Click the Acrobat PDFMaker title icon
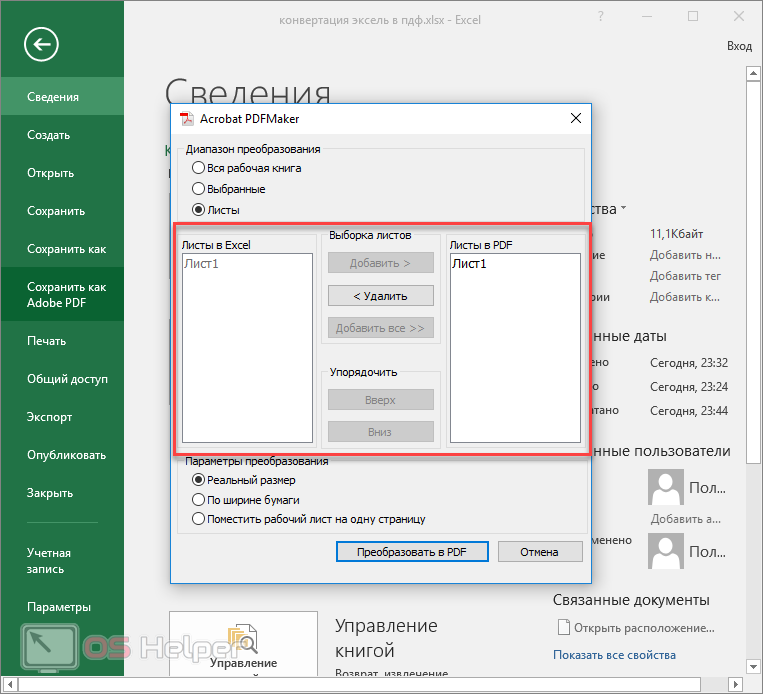 (186, 119)
